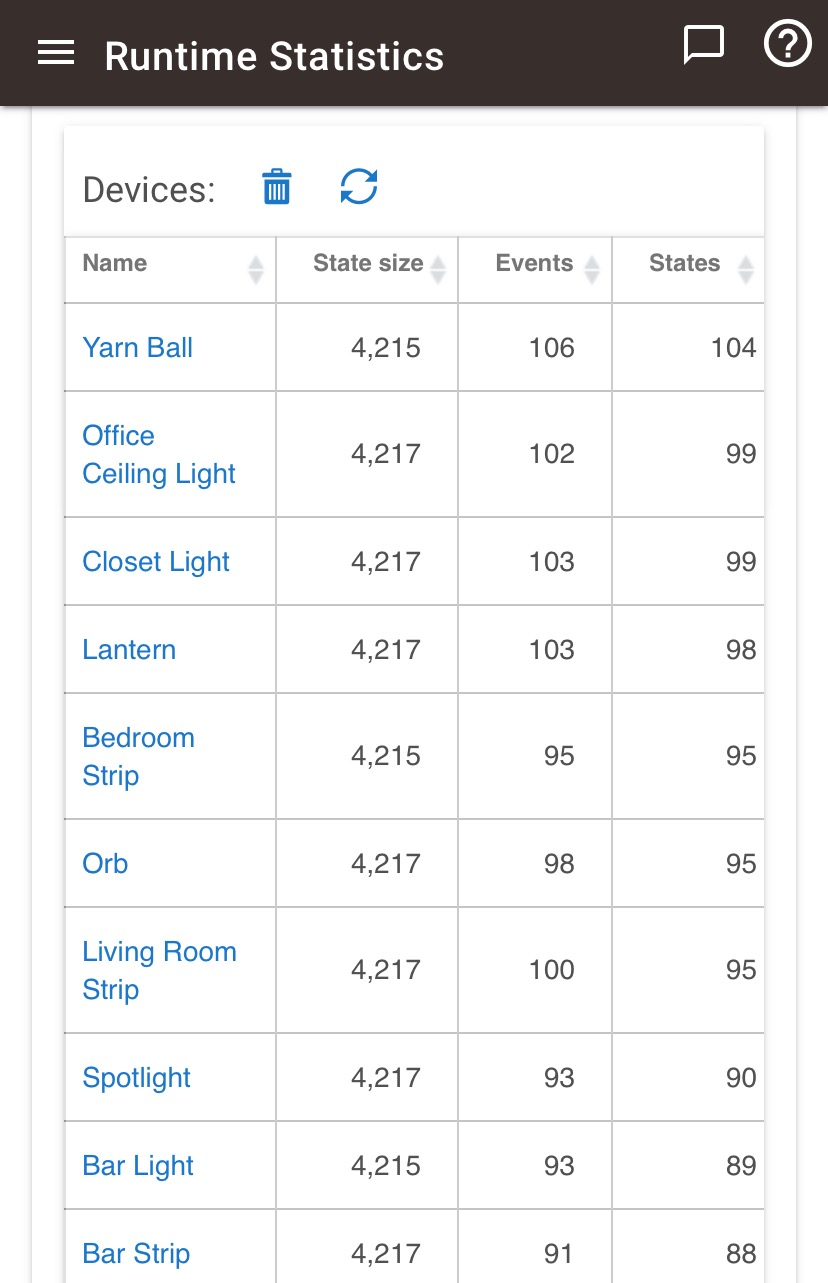The width and height of the screenshot is (828, 1283).
Task: Open the Bar Light device link
Action: pyautogui.click(x=138, y=1166)
